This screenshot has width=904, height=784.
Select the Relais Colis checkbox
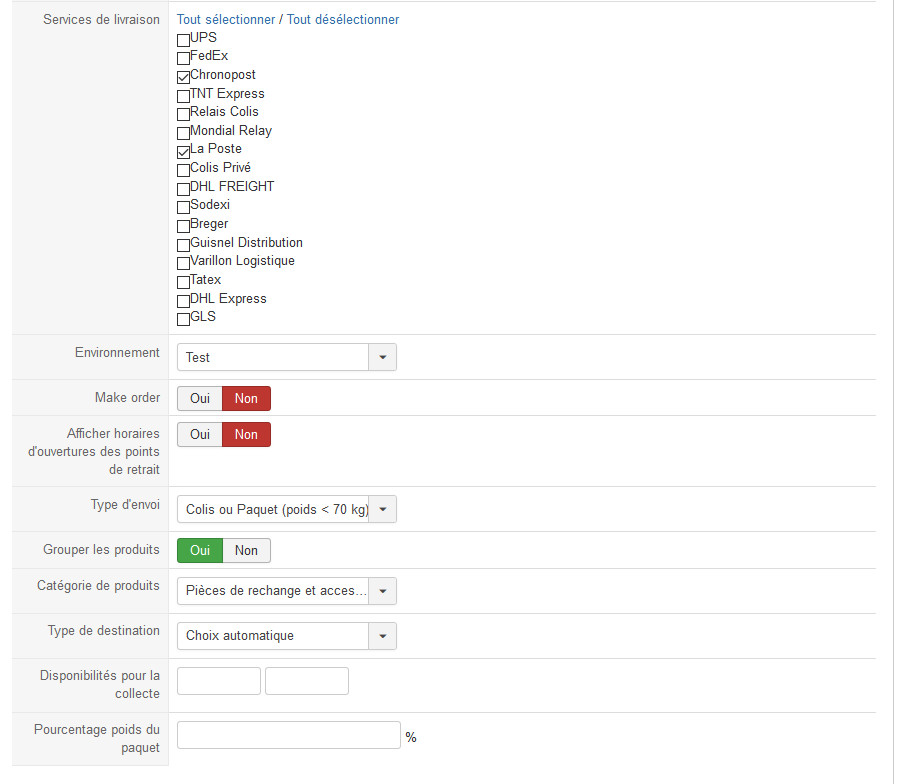pos(183,114)
